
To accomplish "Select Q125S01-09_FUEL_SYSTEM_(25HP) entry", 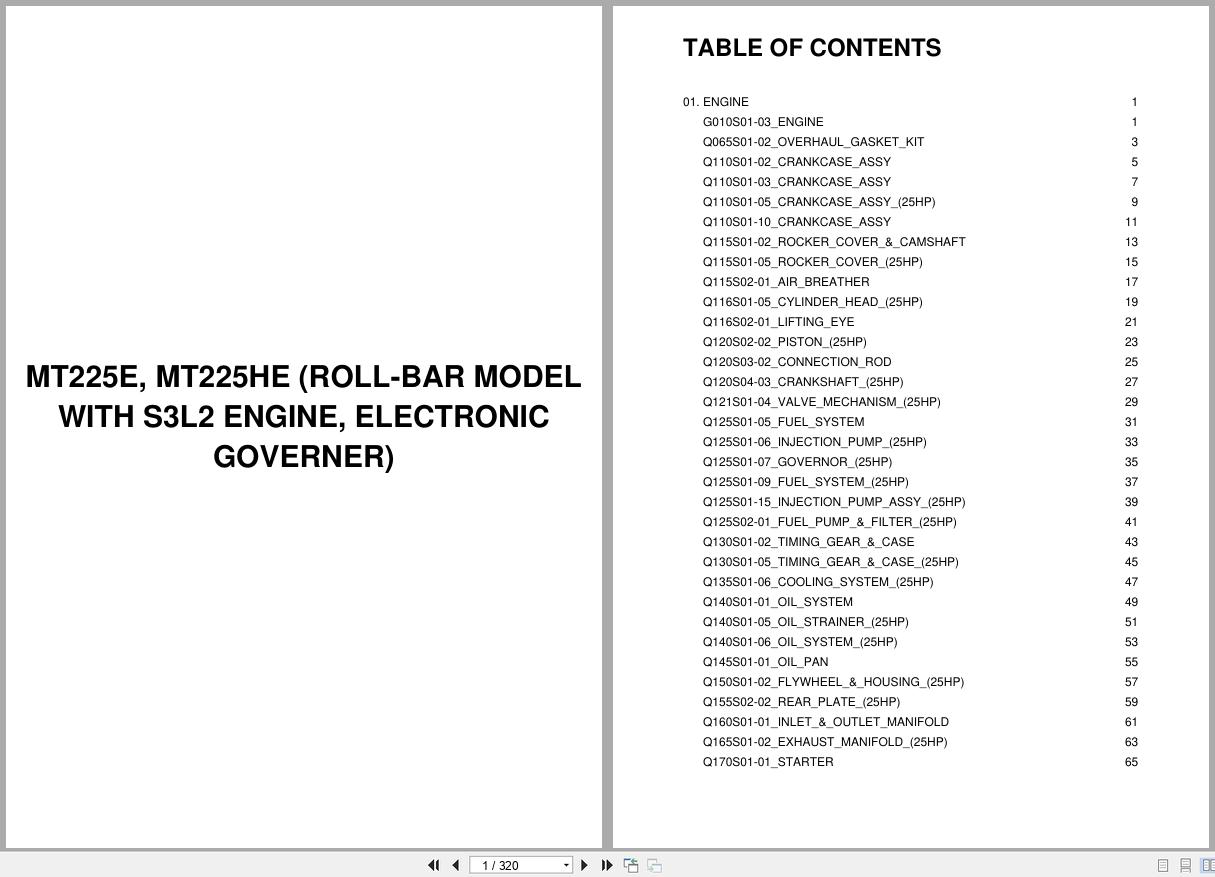I will click(805, 482).
